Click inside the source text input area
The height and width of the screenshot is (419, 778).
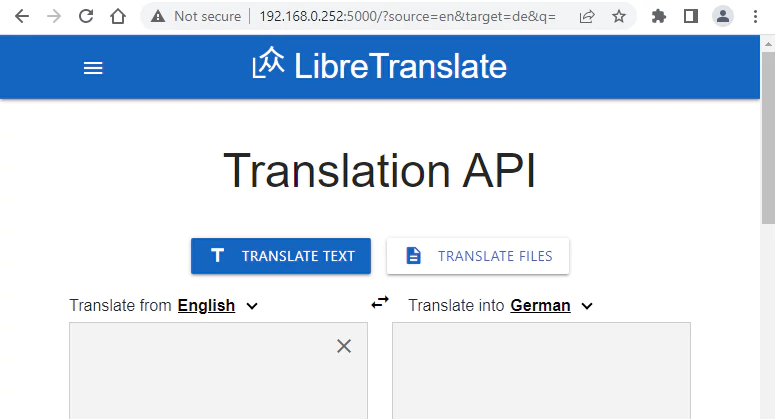pyautogui.click(x=200, y=380)
